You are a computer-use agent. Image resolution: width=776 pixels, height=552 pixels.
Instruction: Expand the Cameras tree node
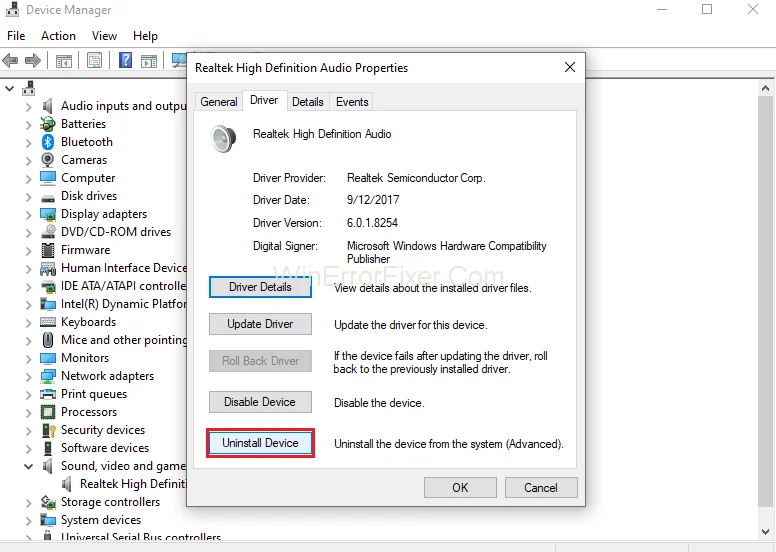28,161
